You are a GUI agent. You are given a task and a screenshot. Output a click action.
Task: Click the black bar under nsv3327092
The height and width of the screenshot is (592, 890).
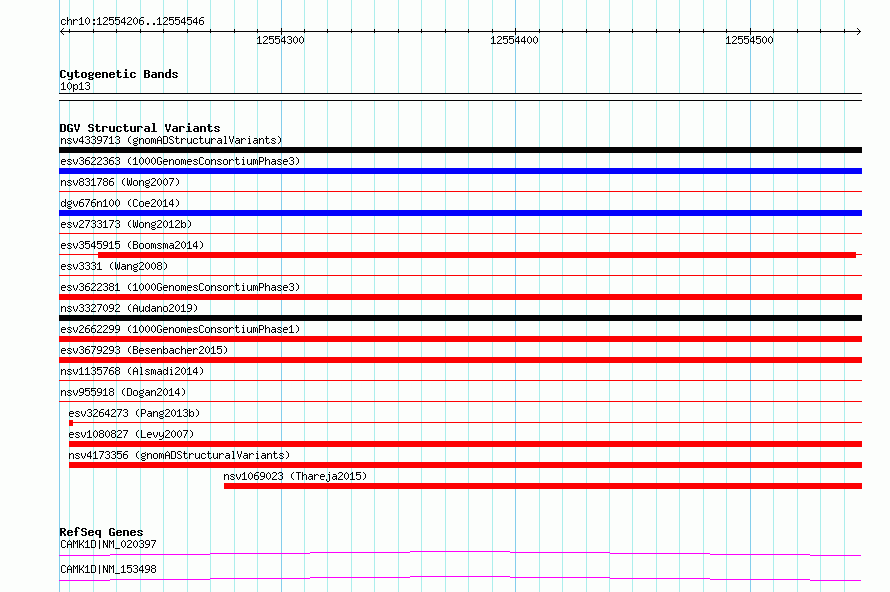(460, 318)
